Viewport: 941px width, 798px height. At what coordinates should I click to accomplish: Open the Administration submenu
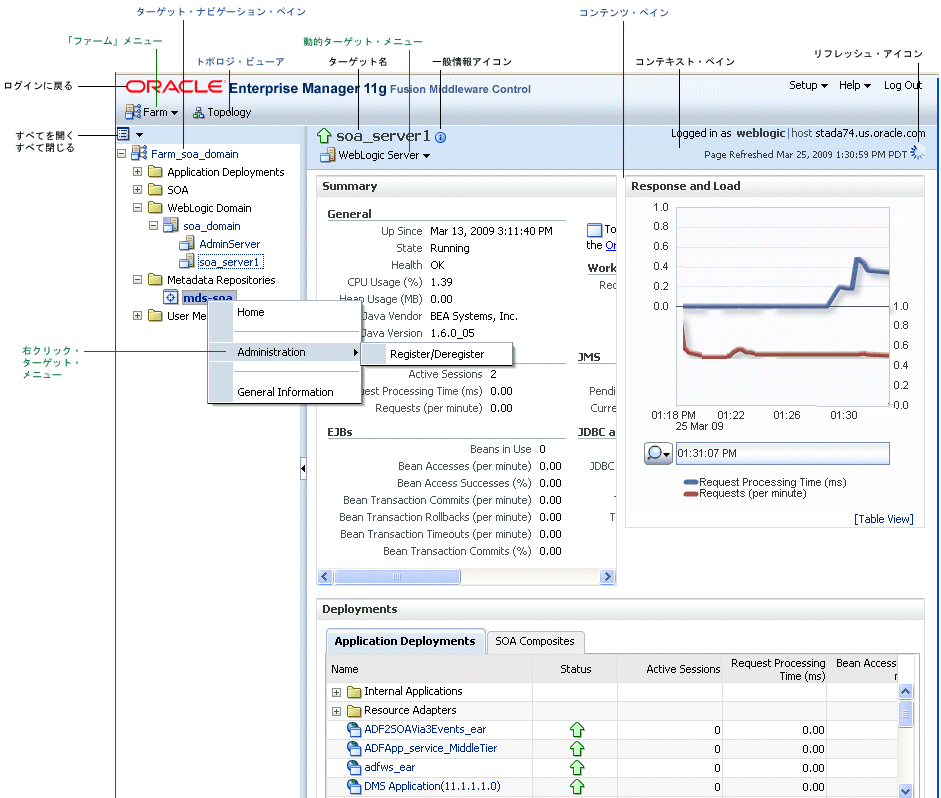click(x=284, y=352)
